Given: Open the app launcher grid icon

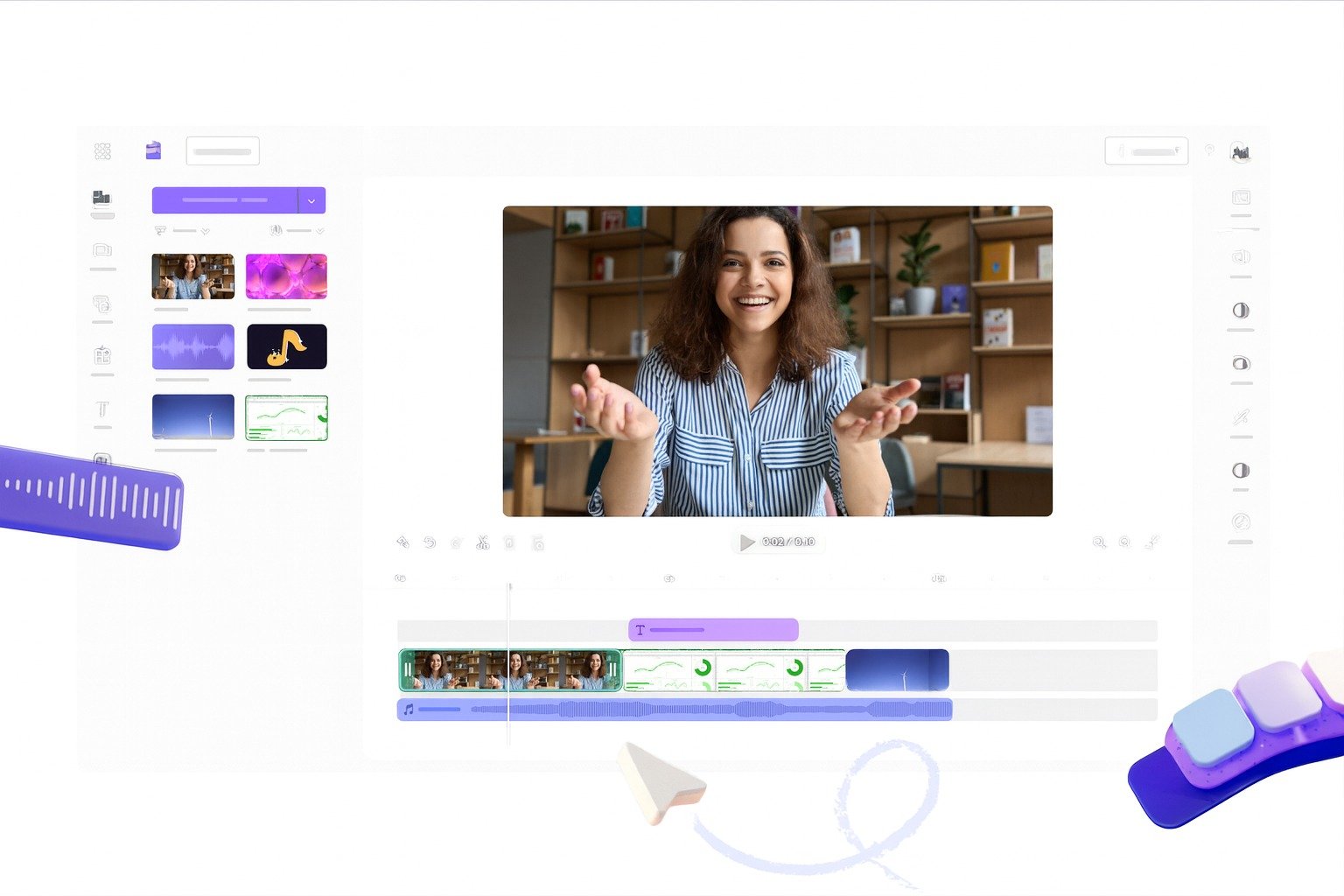Looking at the screenshot, I should coord(102,151).
